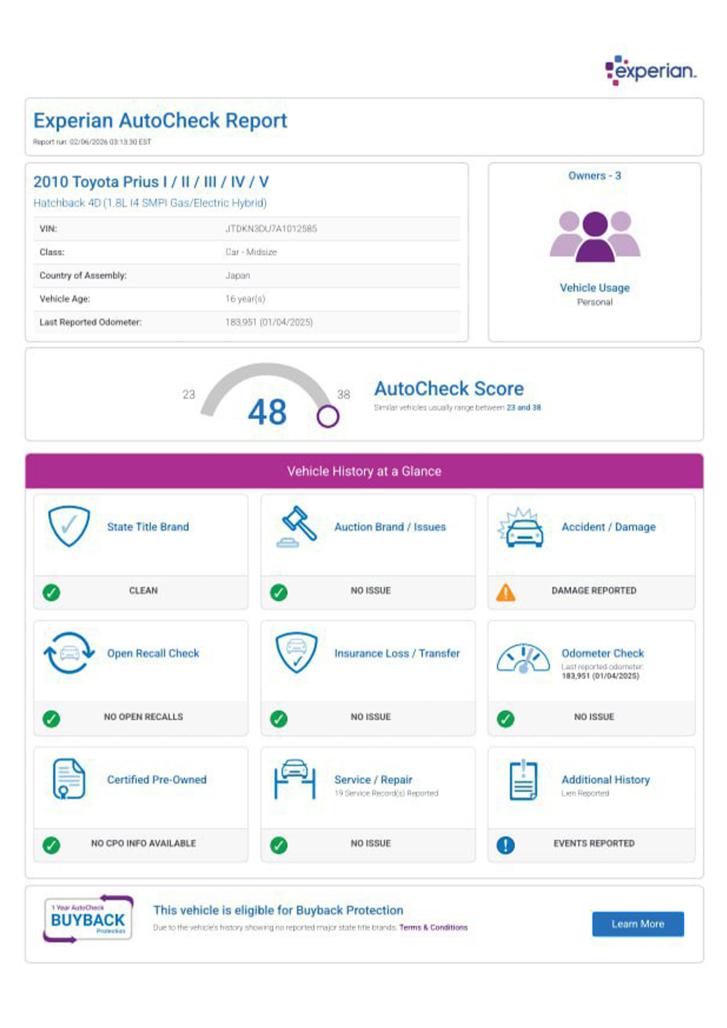Click the State Title Brand shield icon
The height and width of the screenshot is (1028, 727).
[x=69, y=527]
